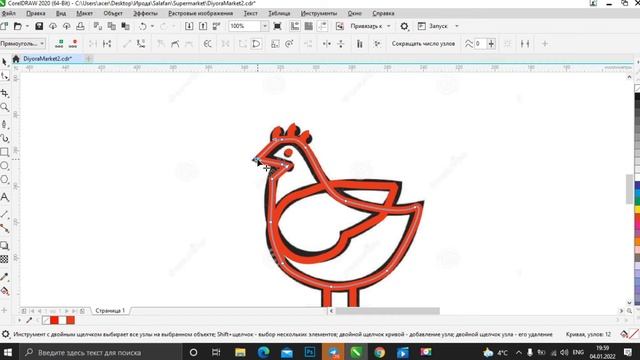The height and width of the screenshot is (360, 640).
Task: Select the Interactive Fill tool
Action: point(4,291)
